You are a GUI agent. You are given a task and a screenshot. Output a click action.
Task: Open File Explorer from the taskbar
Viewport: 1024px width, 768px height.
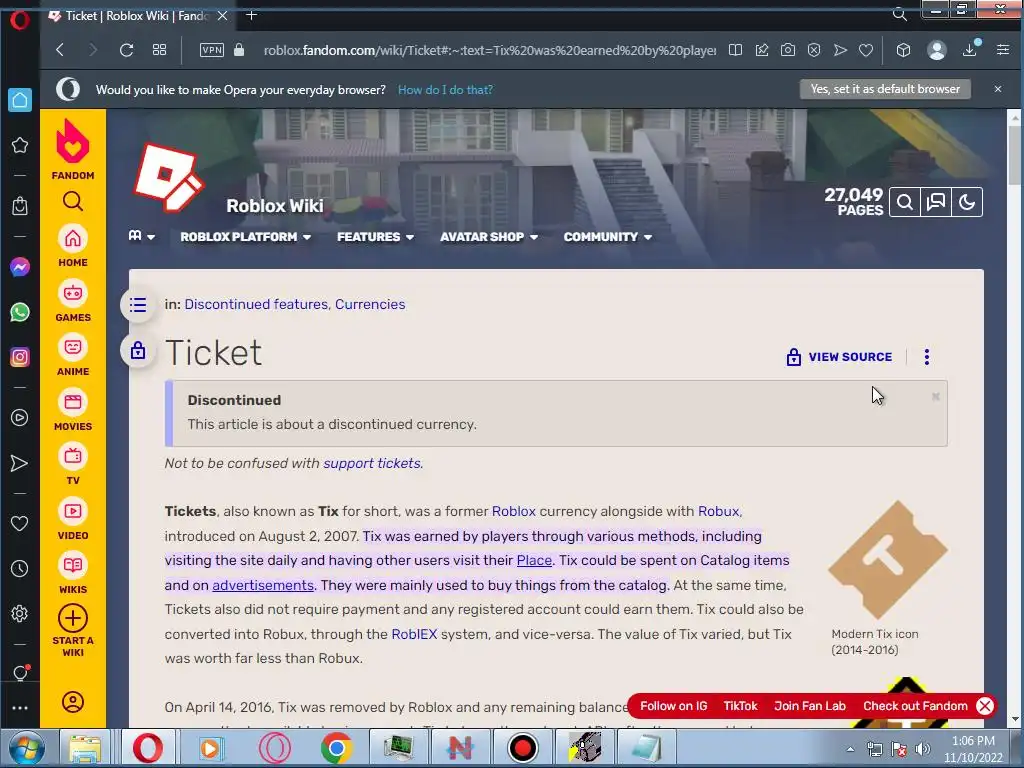[x=86, y=748]
